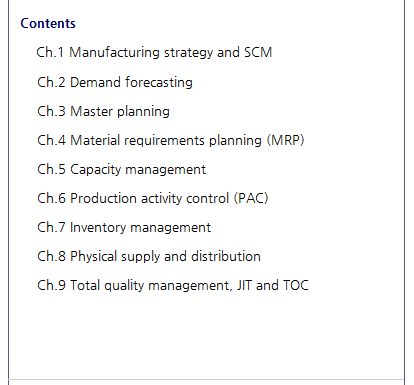Click the (PAC) abbreviation text
This screenshot has height=385, width=414.
tap(251, 198)
